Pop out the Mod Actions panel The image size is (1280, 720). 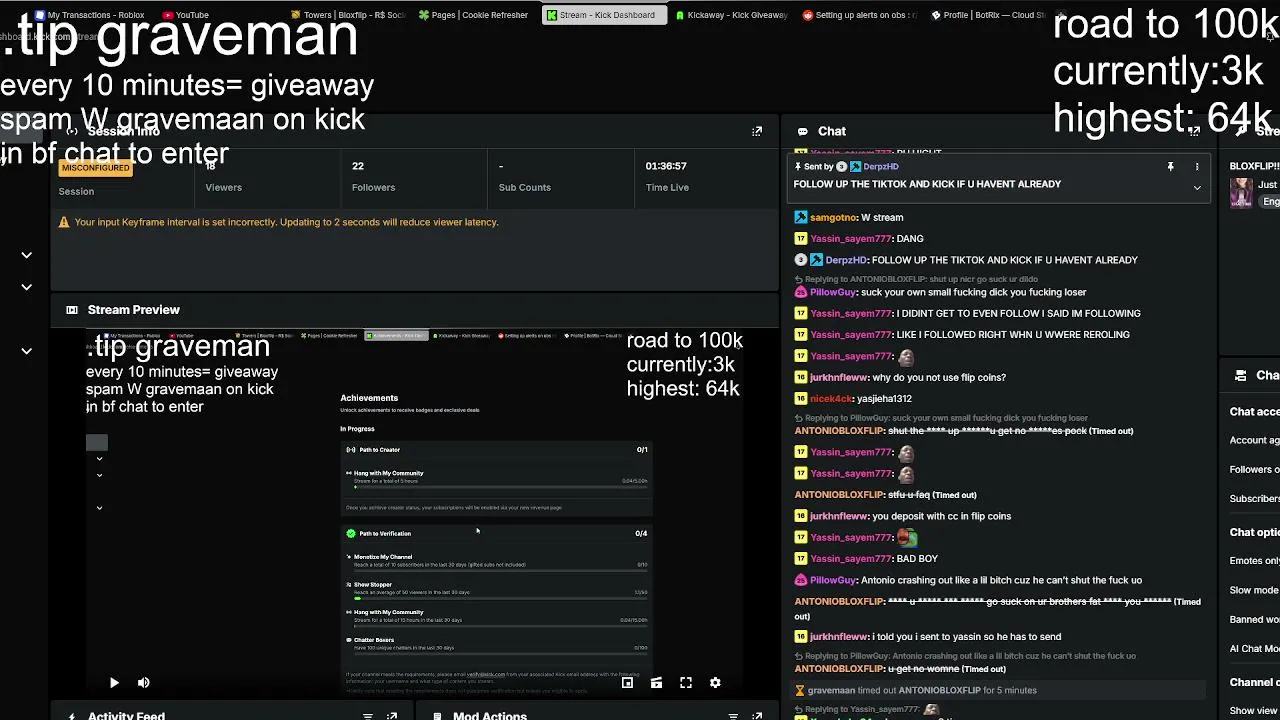coord(757,716)
